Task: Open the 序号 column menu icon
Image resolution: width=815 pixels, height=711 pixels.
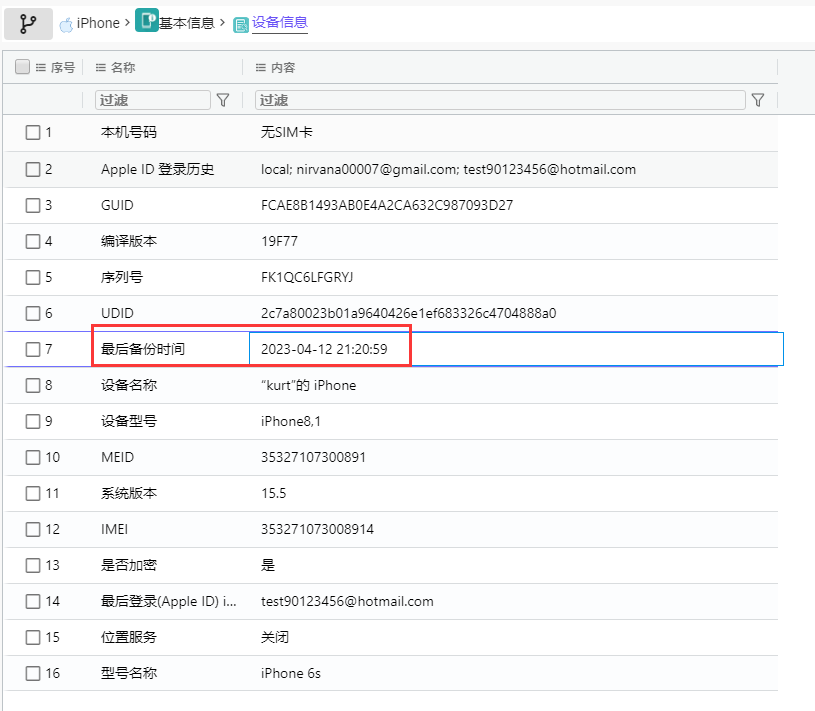Action: coord(41,68)
